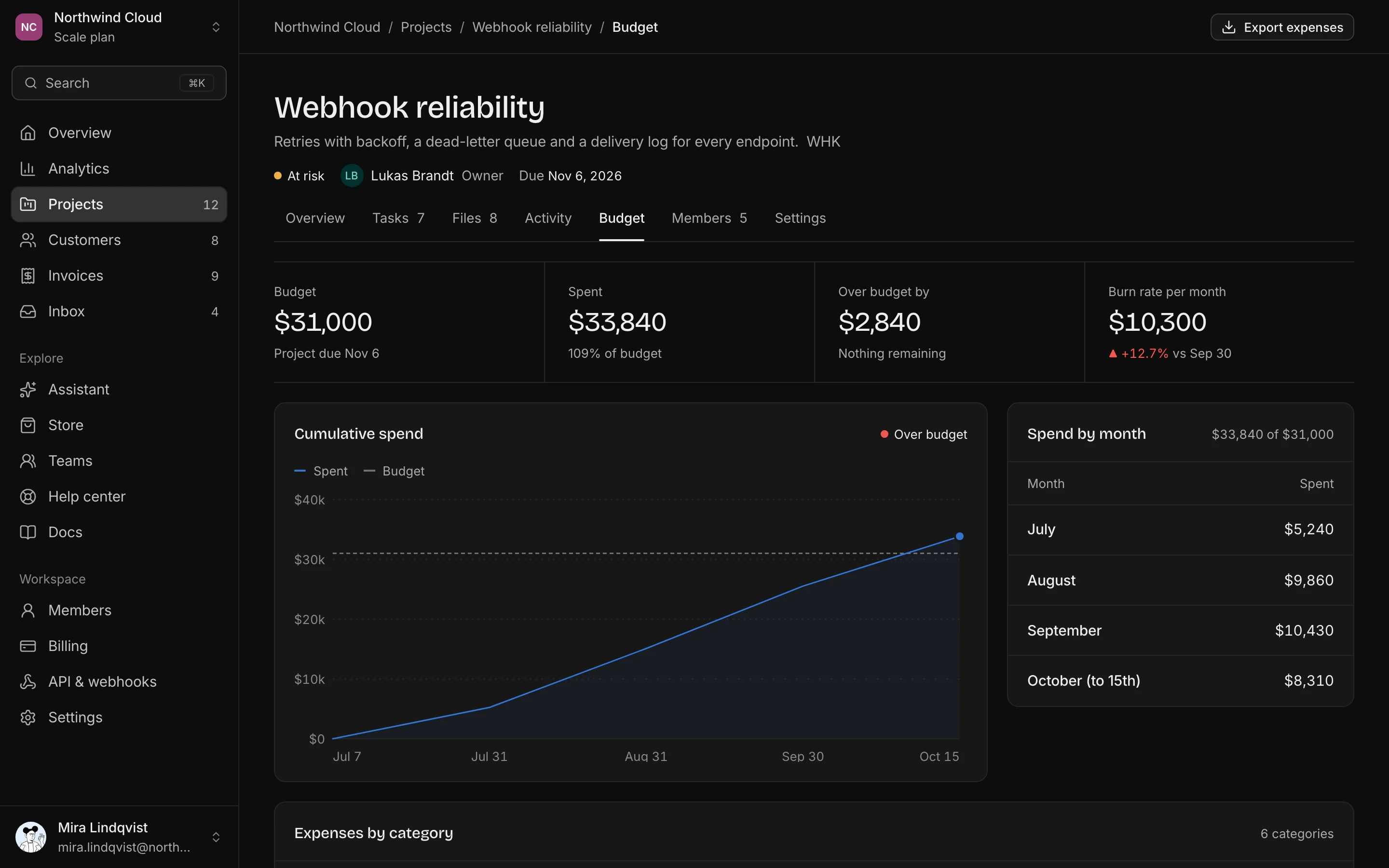Expand the Northwind Cloud workspace switcher
The width and height of the screenshot is (1389, 868).
(216, 27)
